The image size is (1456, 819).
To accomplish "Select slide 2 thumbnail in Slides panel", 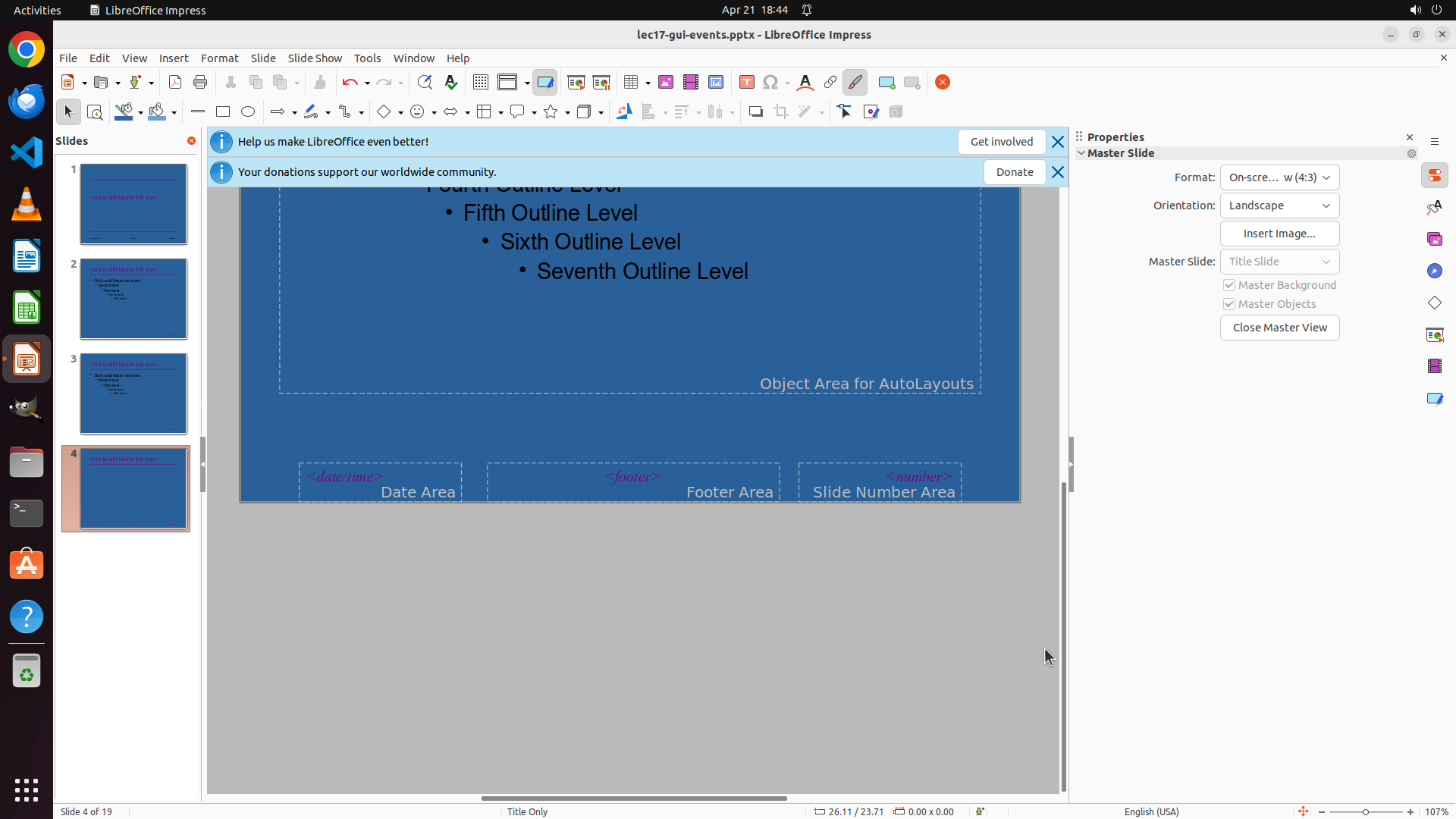I will [133, 299].
